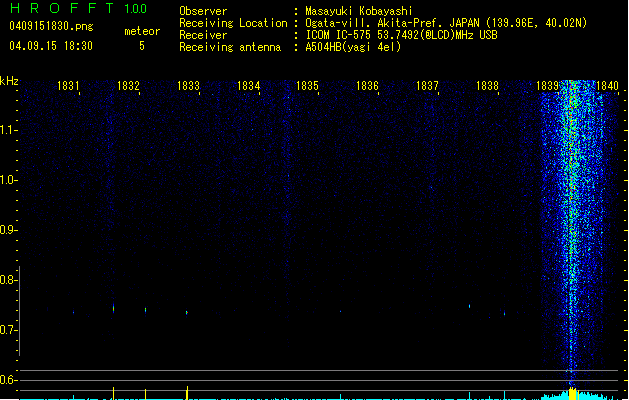Click the HROFFT 1.0.0 title text
629x400 pixels.
pyautogui.click(x=78, y=8)
